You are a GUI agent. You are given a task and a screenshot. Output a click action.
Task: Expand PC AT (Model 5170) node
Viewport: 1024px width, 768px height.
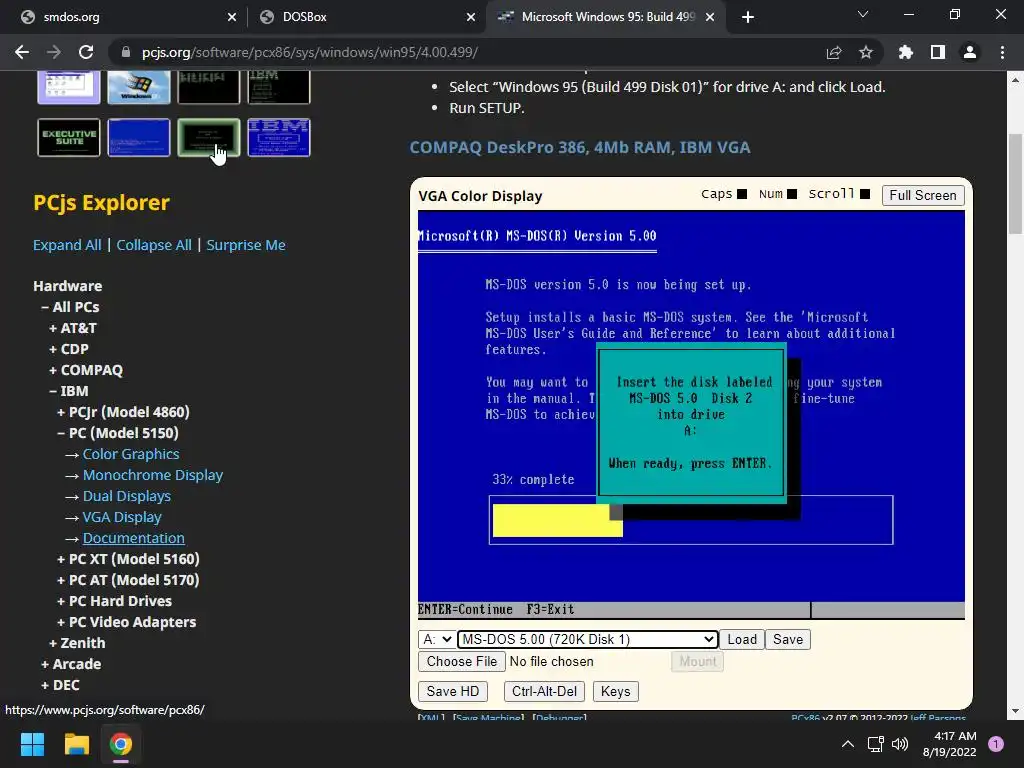128,580
